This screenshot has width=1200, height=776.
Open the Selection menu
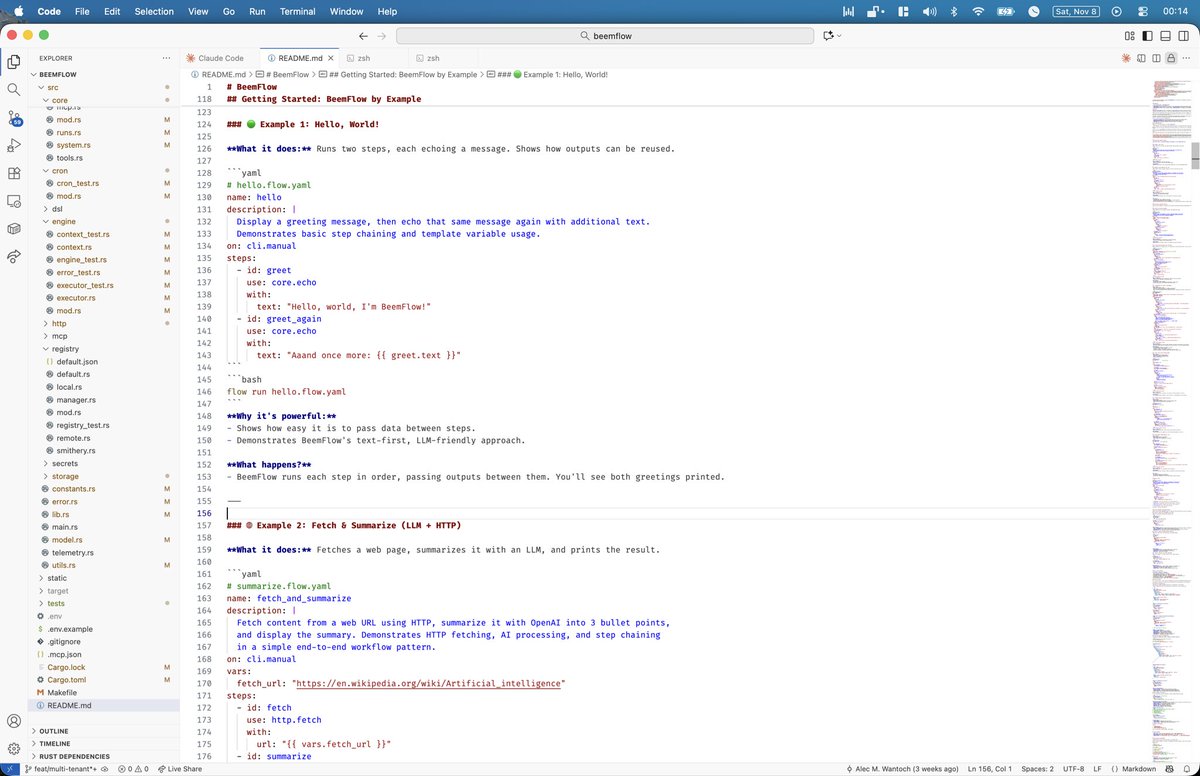click(x=153, y=11)
